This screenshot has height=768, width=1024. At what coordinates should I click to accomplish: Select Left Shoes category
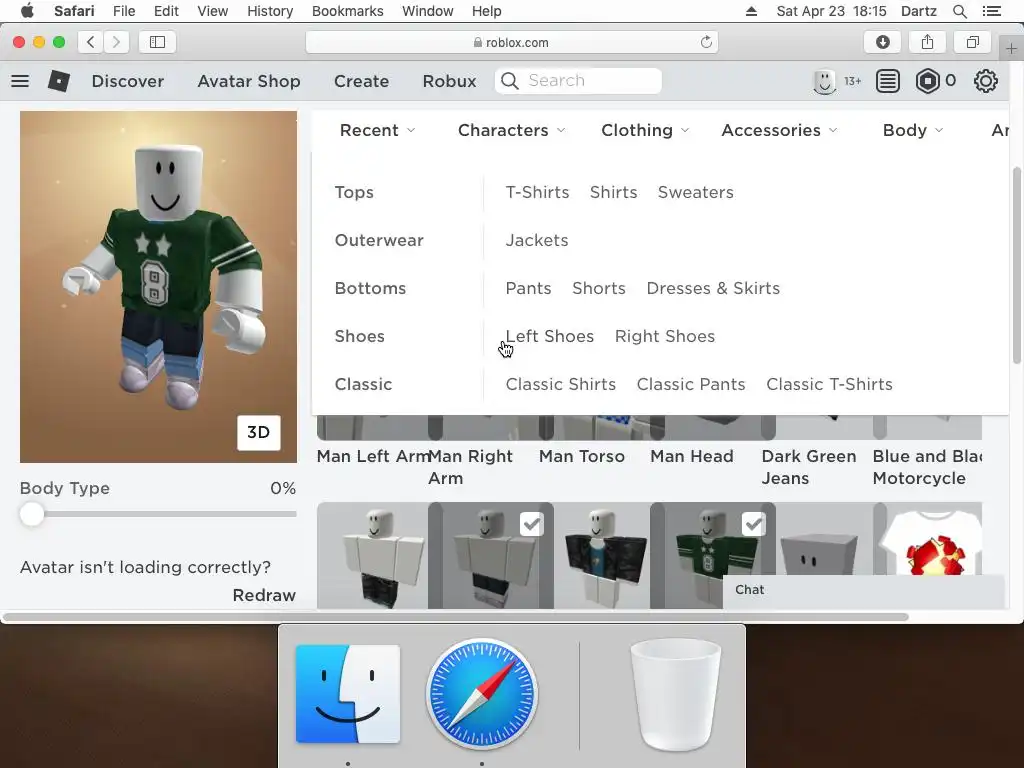click(x=550, y=336)
